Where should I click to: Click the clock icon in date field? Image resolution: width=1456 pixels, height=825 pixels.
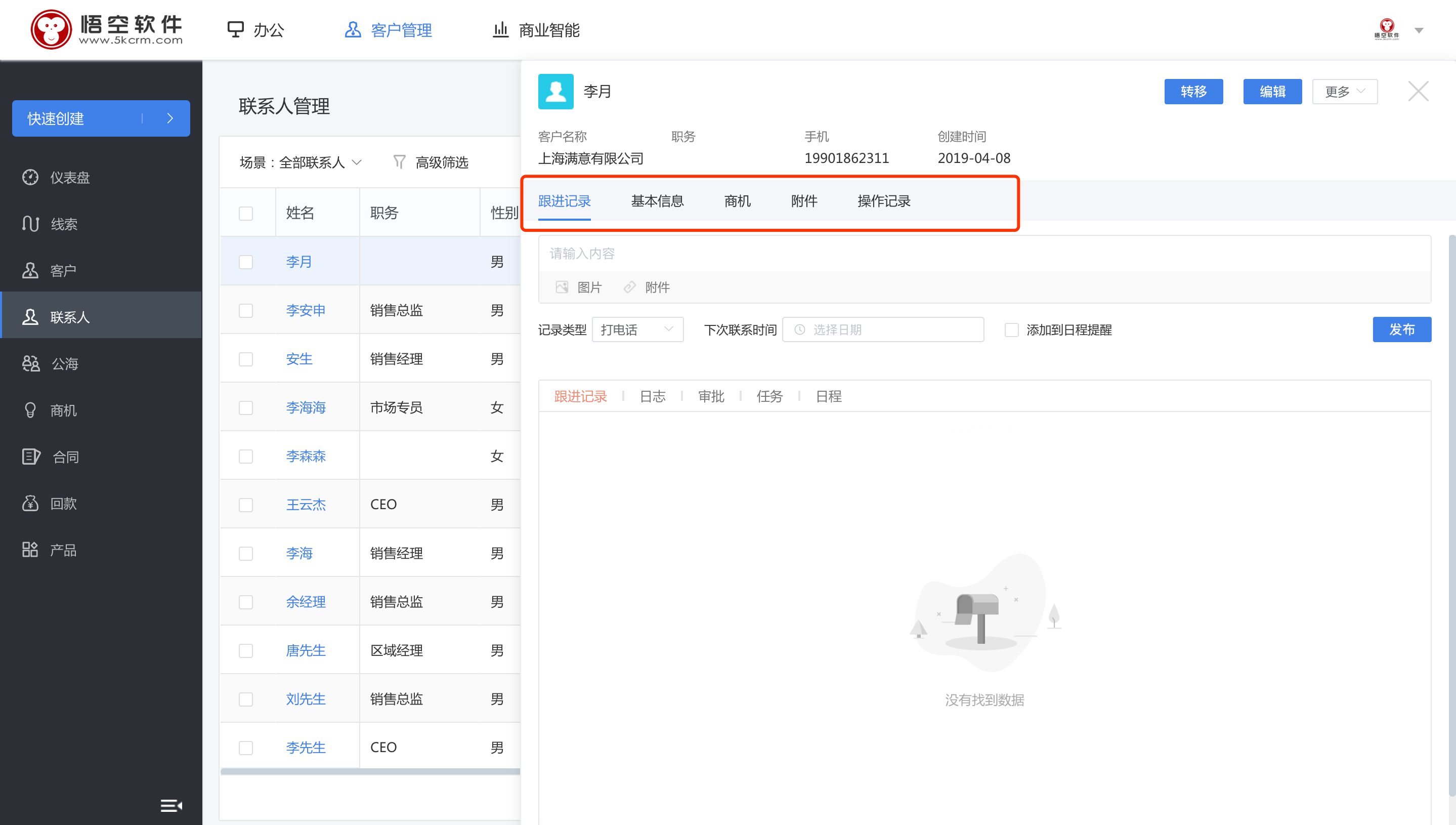click(799, 330)
